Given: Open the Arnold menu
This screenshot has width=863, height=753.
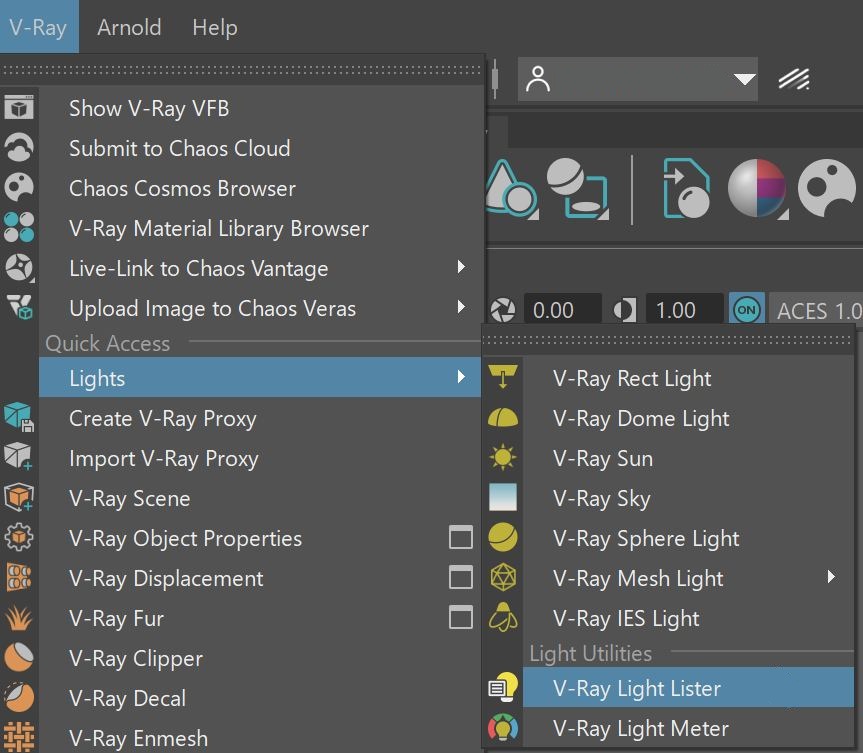Looking at the screenshot, I should click(x=129, y=27).
